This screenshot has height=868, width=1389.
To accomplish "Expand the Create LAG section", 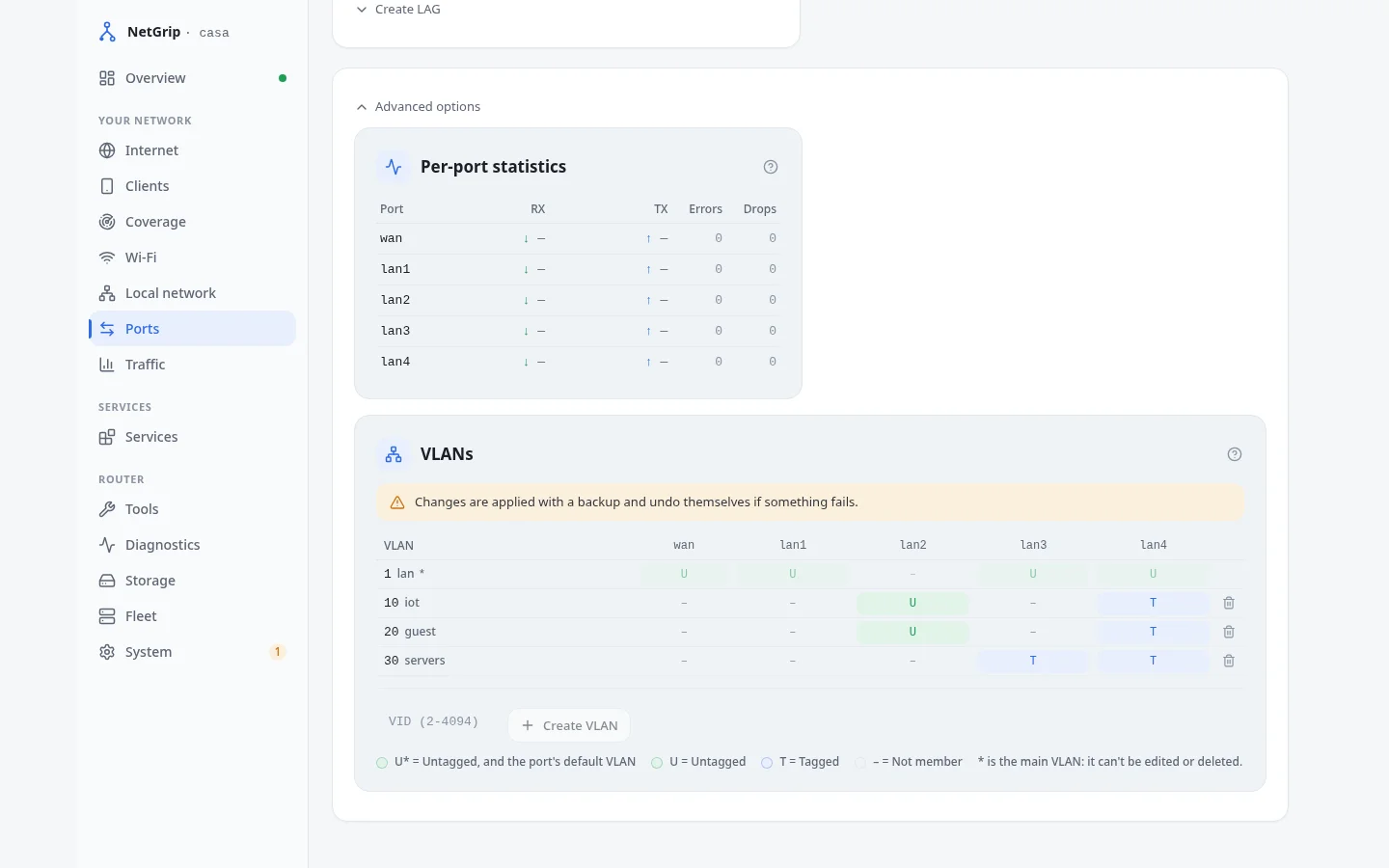I will tap(398, 10).
